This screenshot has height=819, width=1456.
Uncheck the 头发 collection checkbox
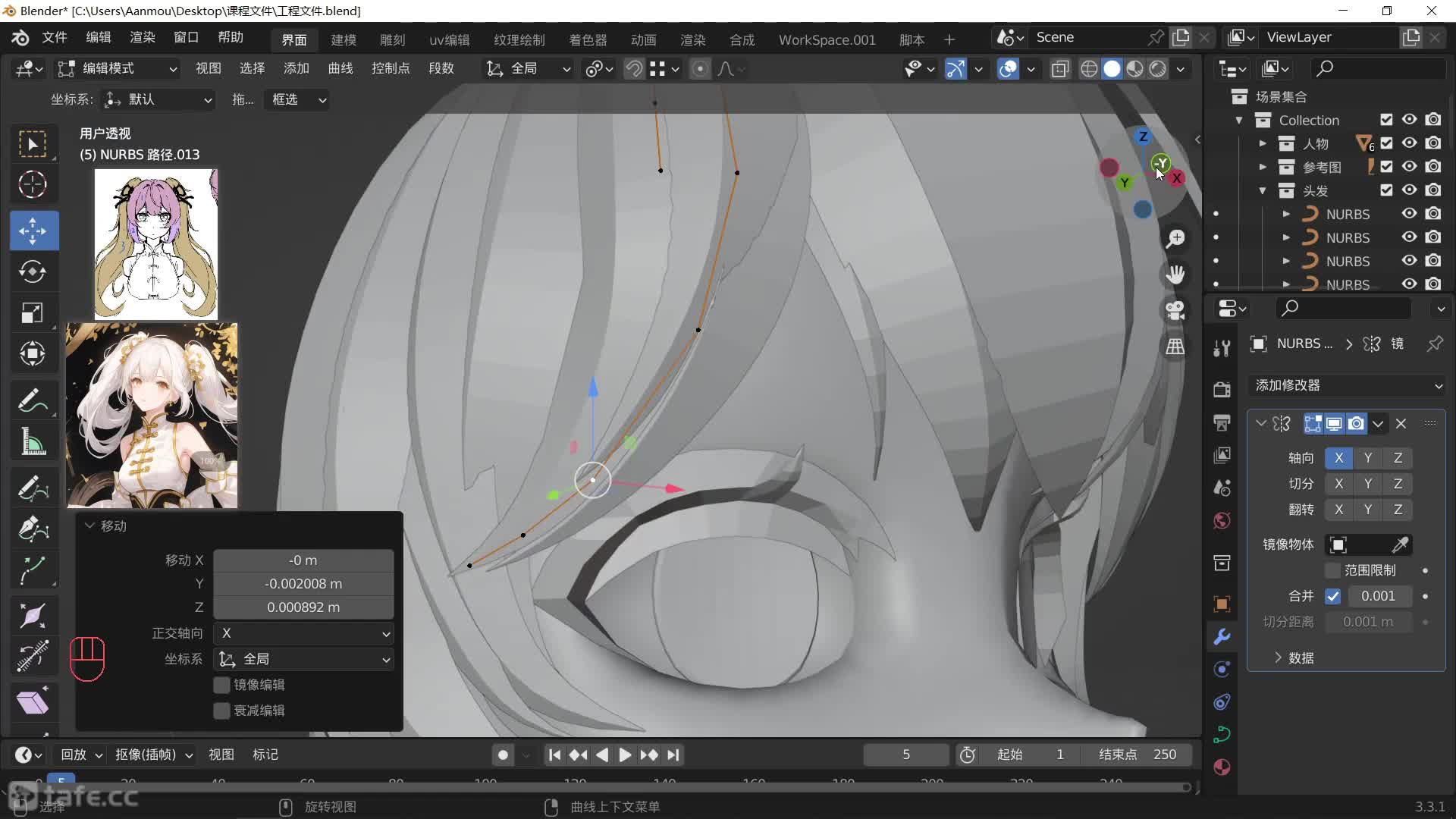(x=1386, y=190)
